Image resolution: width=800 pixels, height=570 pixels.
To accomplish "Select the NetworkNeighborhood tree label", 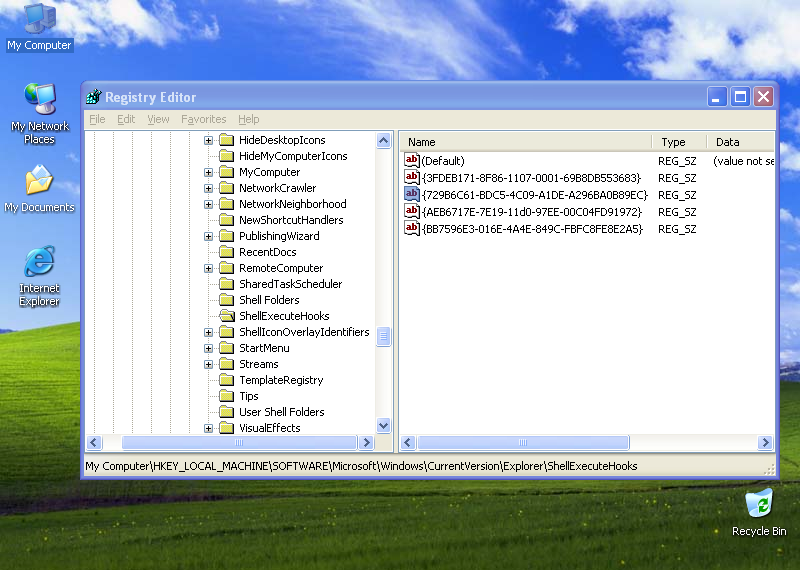I will pos(293,204).
